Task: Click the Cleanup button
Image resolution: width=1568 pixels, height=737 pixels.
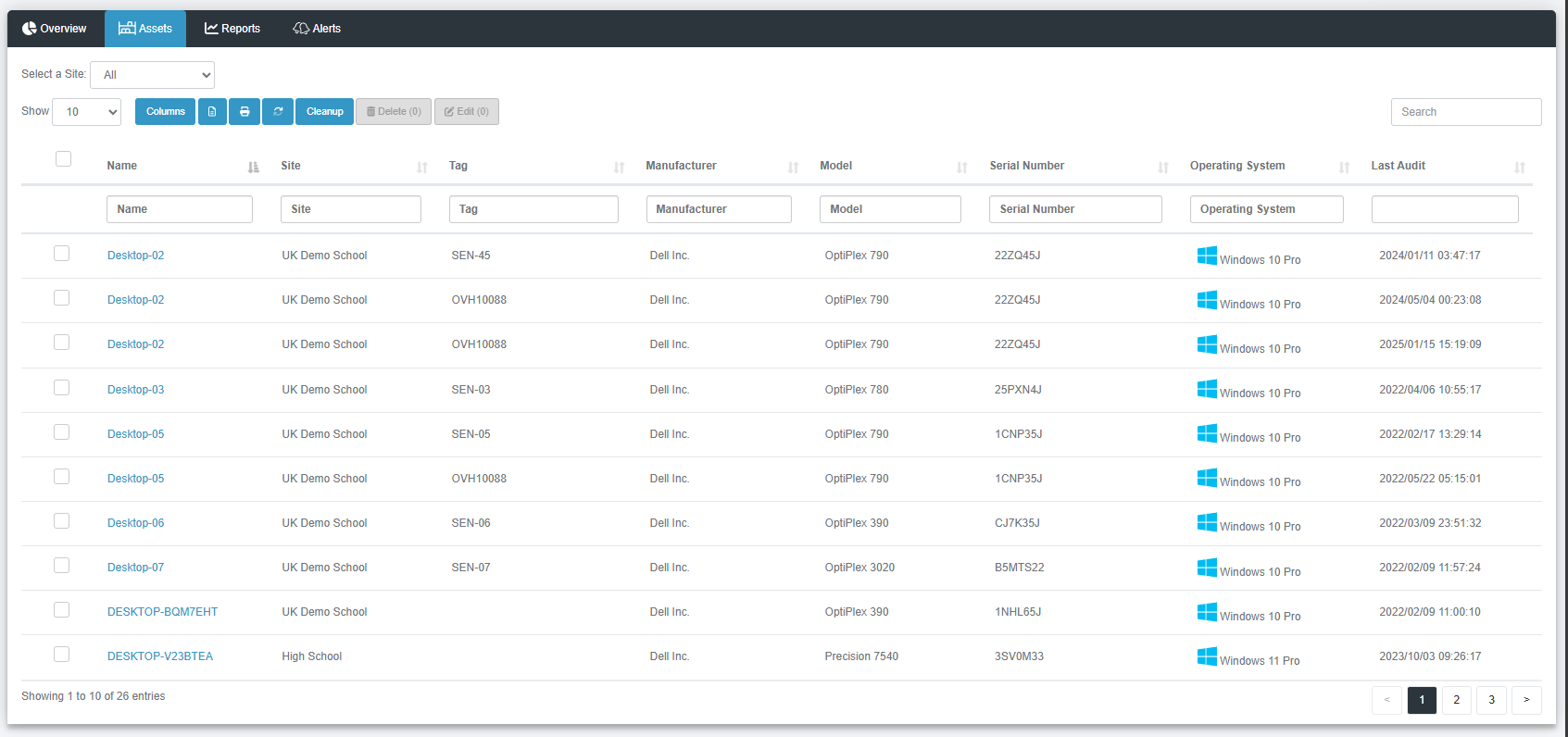Action: coord(325,112)
